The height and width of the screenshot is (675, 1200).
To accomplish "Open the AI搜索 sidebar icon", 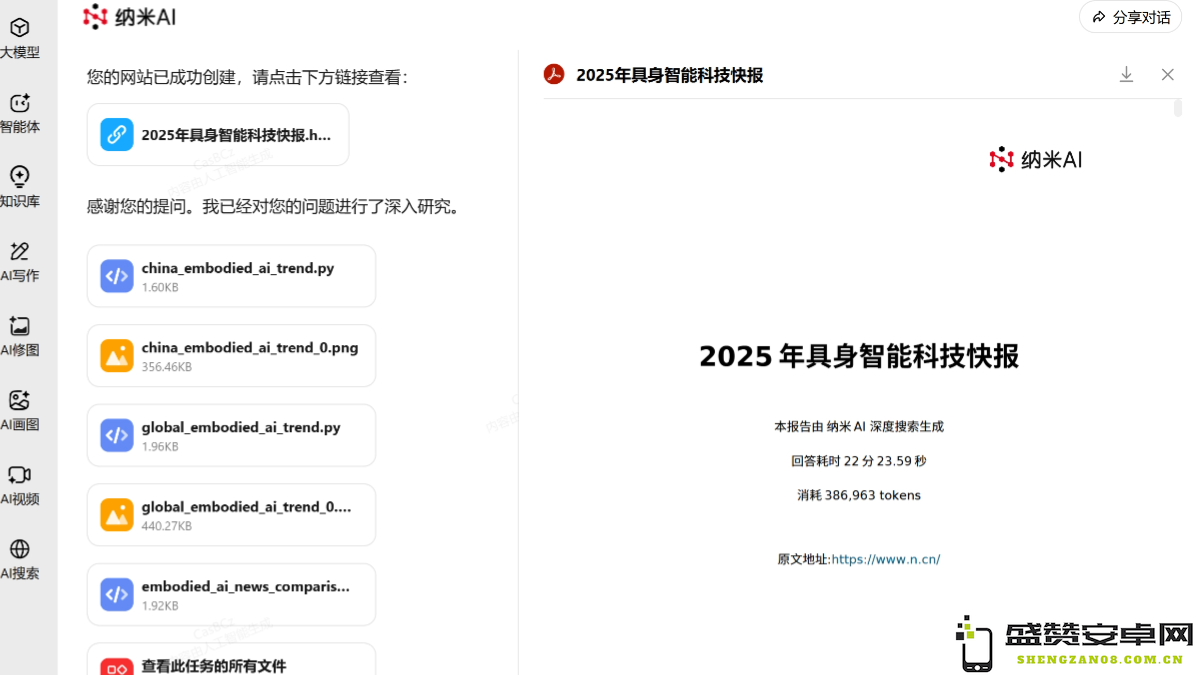I will (x=19, y=549).
